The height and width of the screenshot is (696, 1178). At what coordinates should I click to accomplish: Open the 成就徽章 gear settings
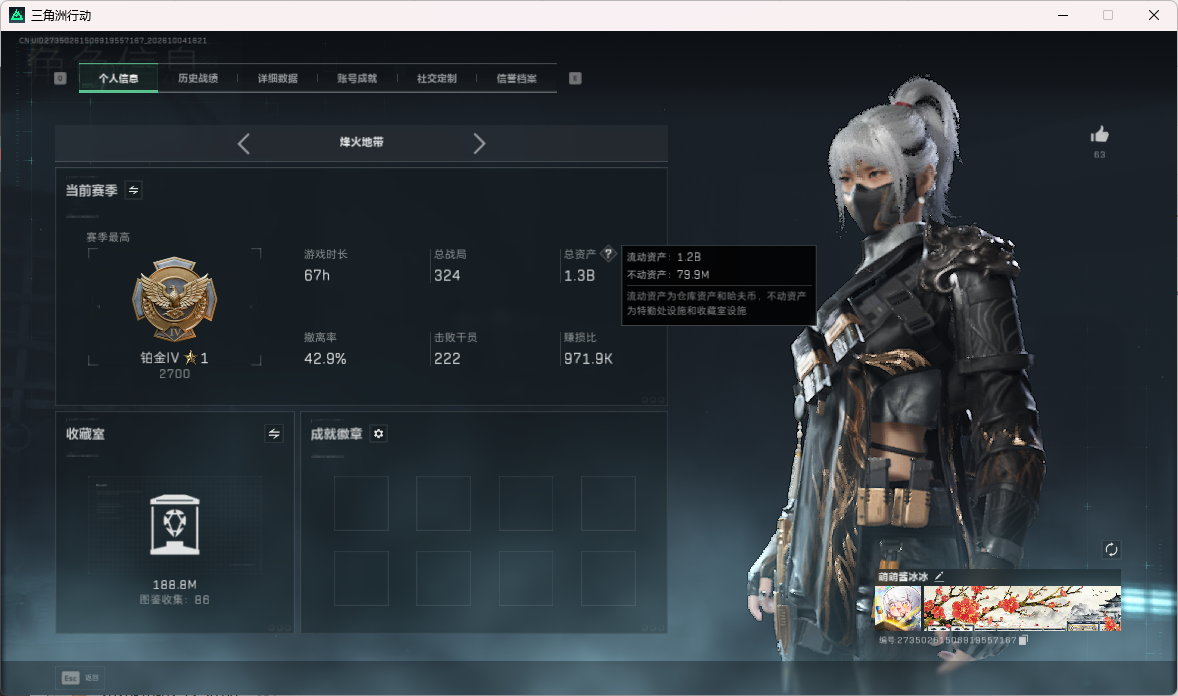click(x=379, y=434)
